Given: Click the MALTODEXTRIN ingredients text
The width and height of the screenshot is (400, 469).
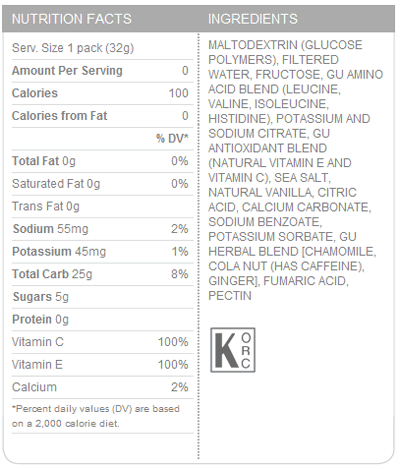Looking at the screenshot, I should tap(296, 170).
